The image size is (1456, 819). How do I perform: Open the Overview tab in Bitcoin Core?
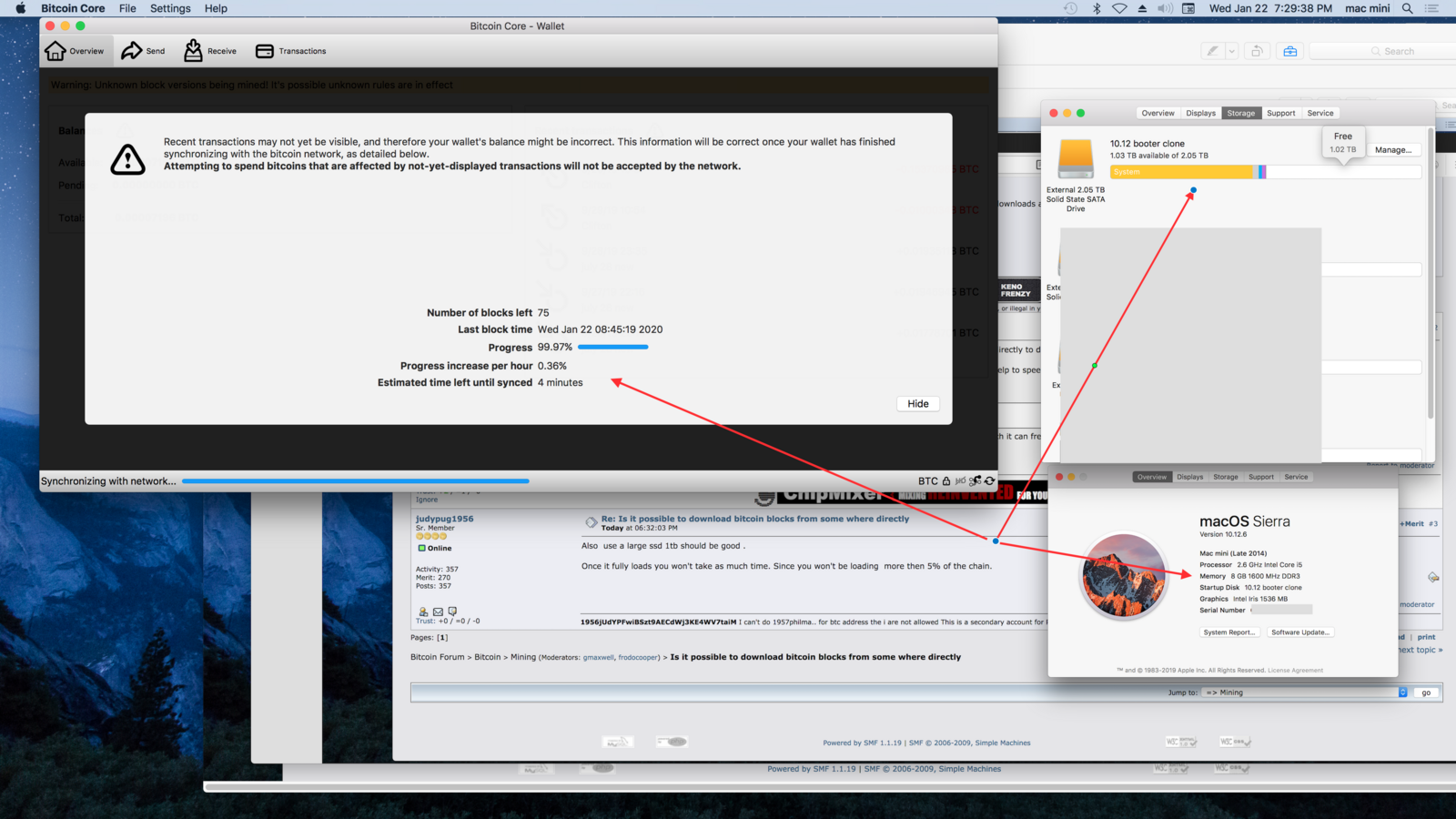(x=75, y=51)
